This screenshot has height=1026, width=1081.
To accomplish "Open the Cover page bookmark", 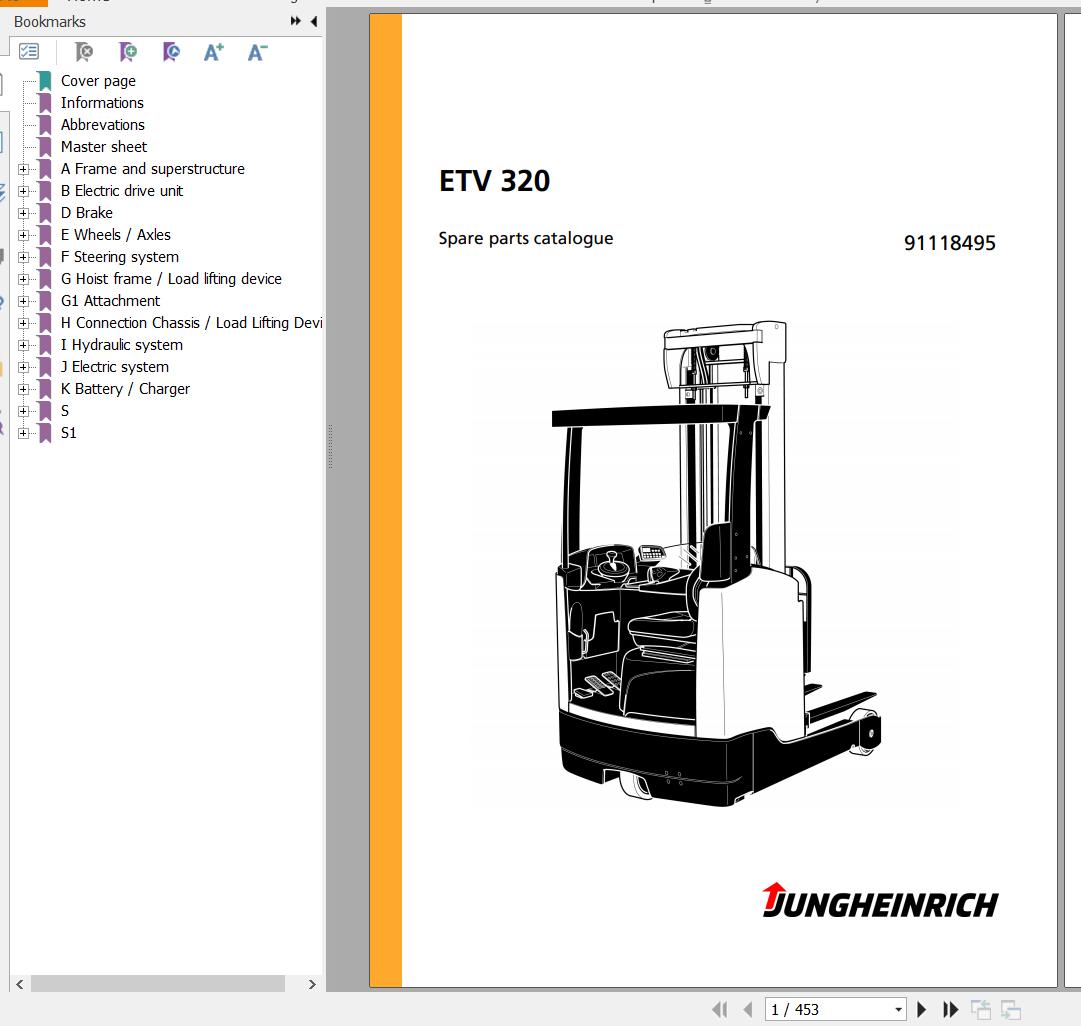I will point(98,81).
